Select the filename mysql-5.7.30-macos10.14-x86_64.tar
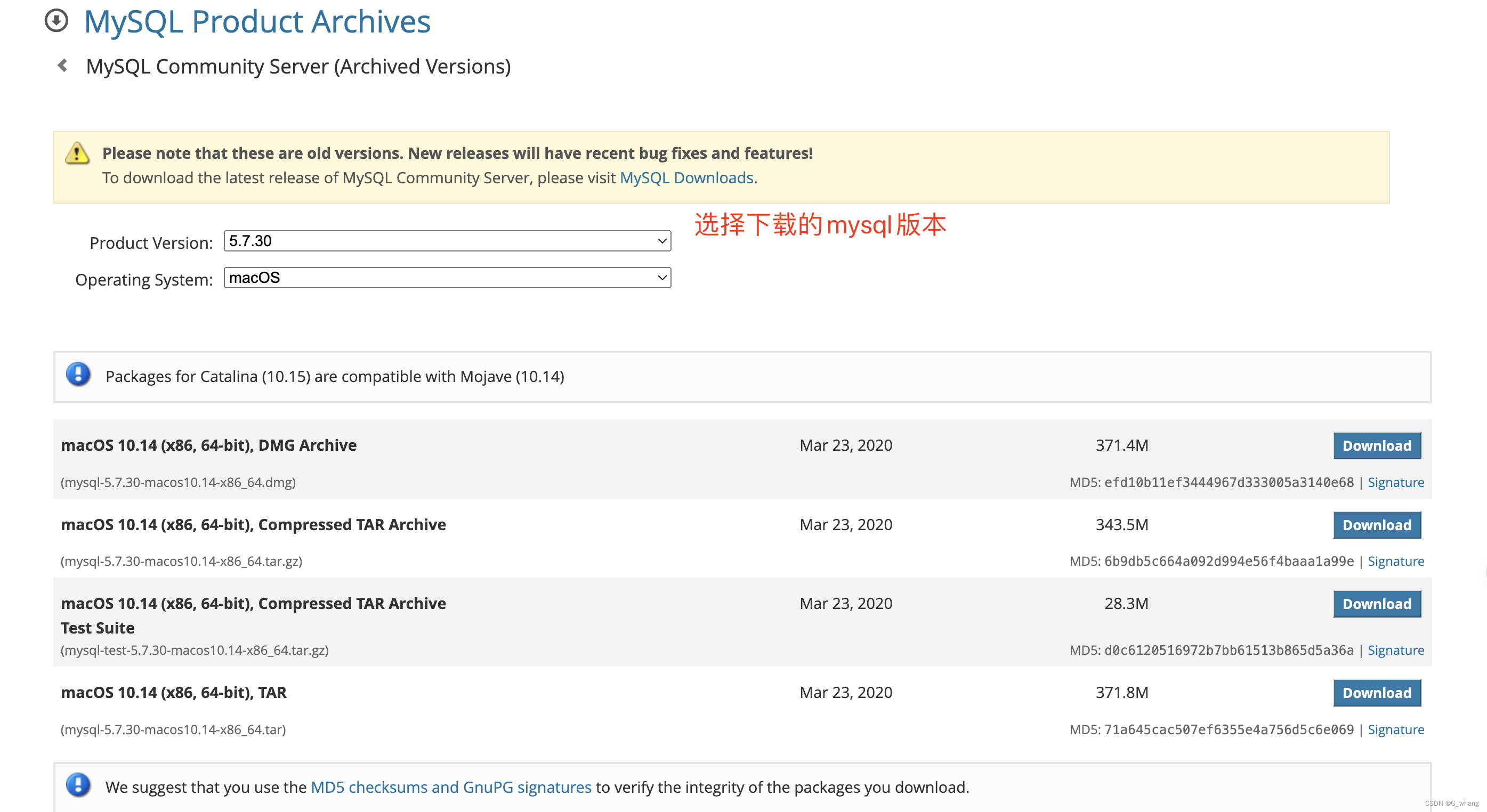The width and height of the screenshot is (1487, 812). 173,730
